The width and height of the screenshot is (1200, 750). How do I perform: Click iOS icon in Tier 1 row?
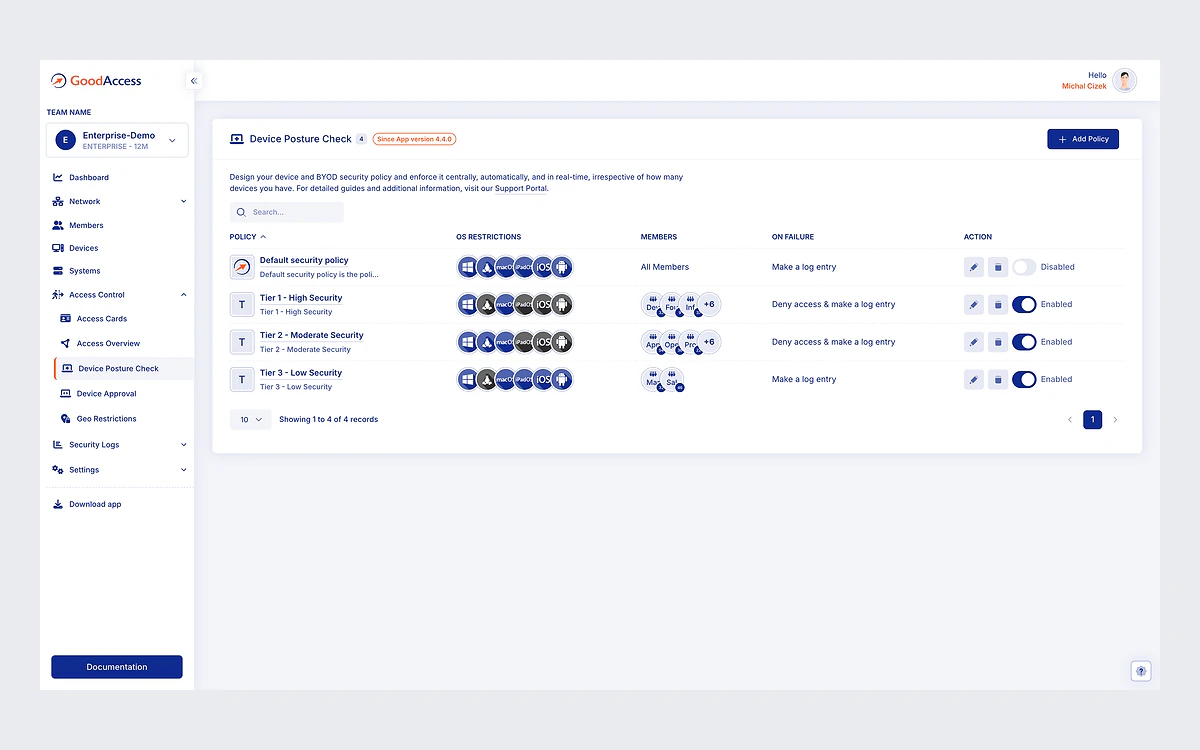543,304
